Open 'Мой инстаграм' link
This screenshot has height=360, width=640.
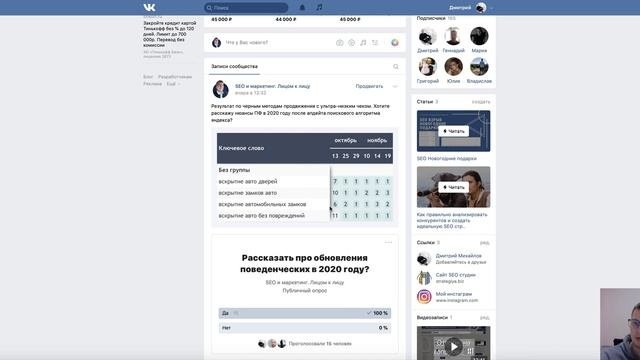click(x=454, y=294)
